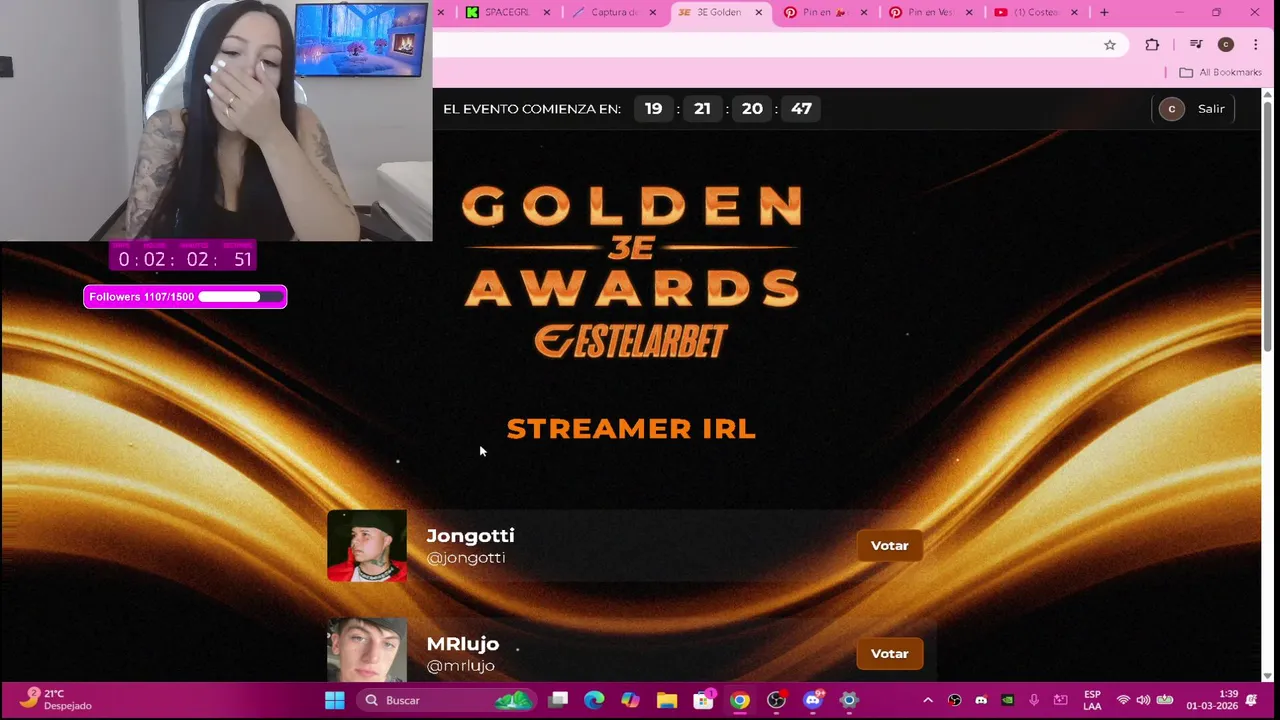This screenshot has width=1280, height=720.
Task: Switch to the Captura de tab
Action: pos(615,12)
